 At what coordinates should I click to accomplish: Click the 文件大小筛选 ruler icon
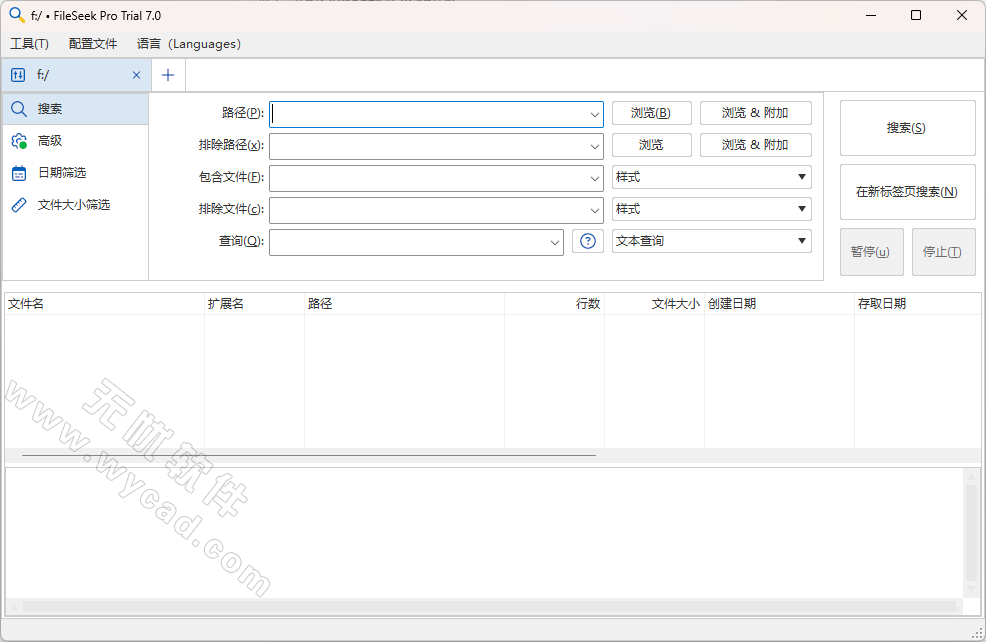[19, 204]
